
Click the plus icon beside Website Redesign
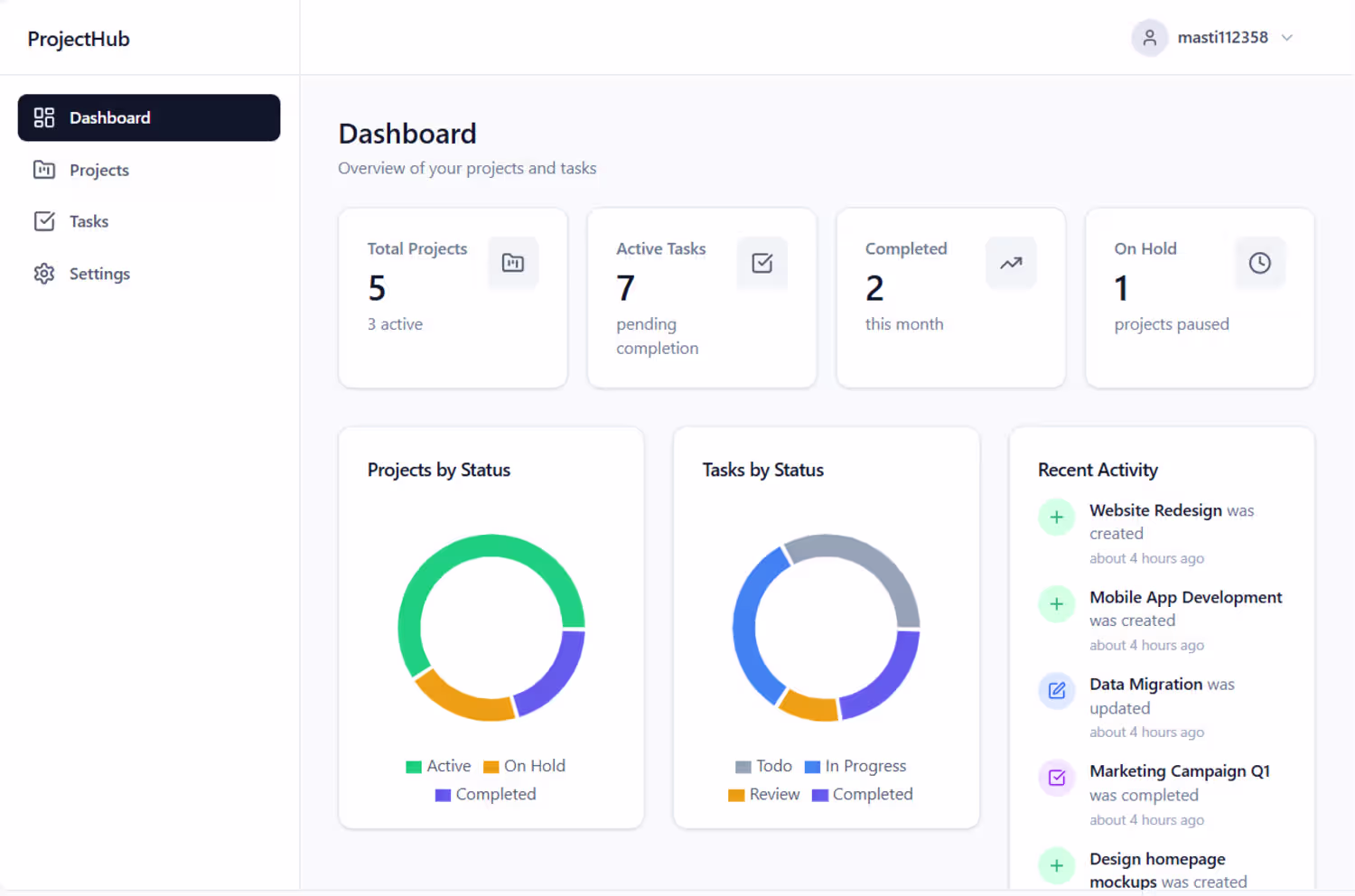[x=1057, y=518]
